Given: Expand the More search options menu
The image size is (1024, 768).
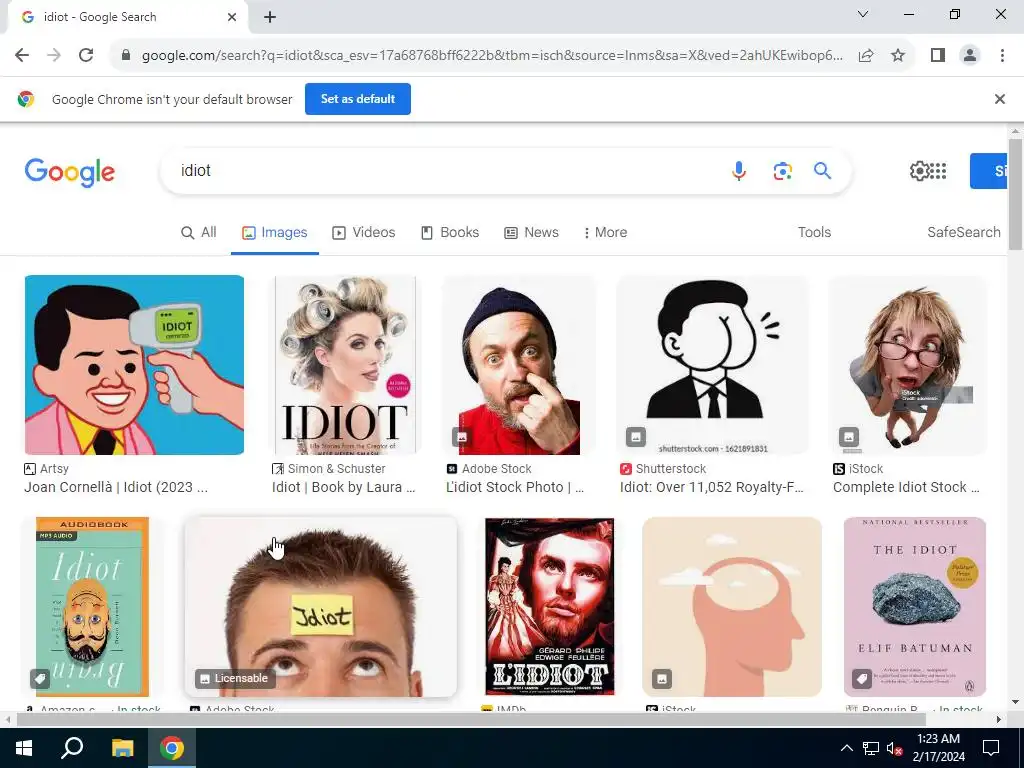Looking at the screenshot, I should pos(605,232).
